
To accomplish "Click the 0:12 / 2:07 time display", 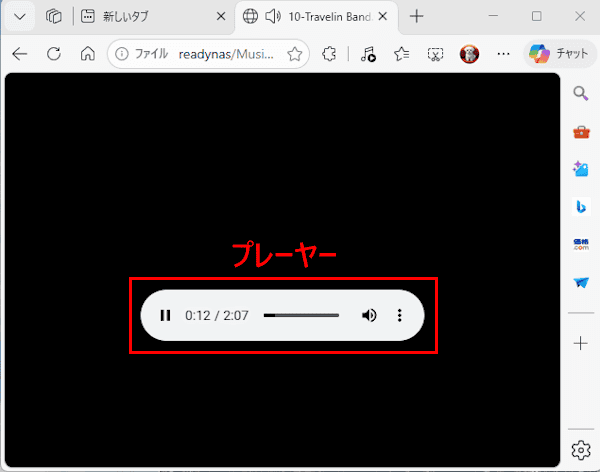I will point(217,315).
